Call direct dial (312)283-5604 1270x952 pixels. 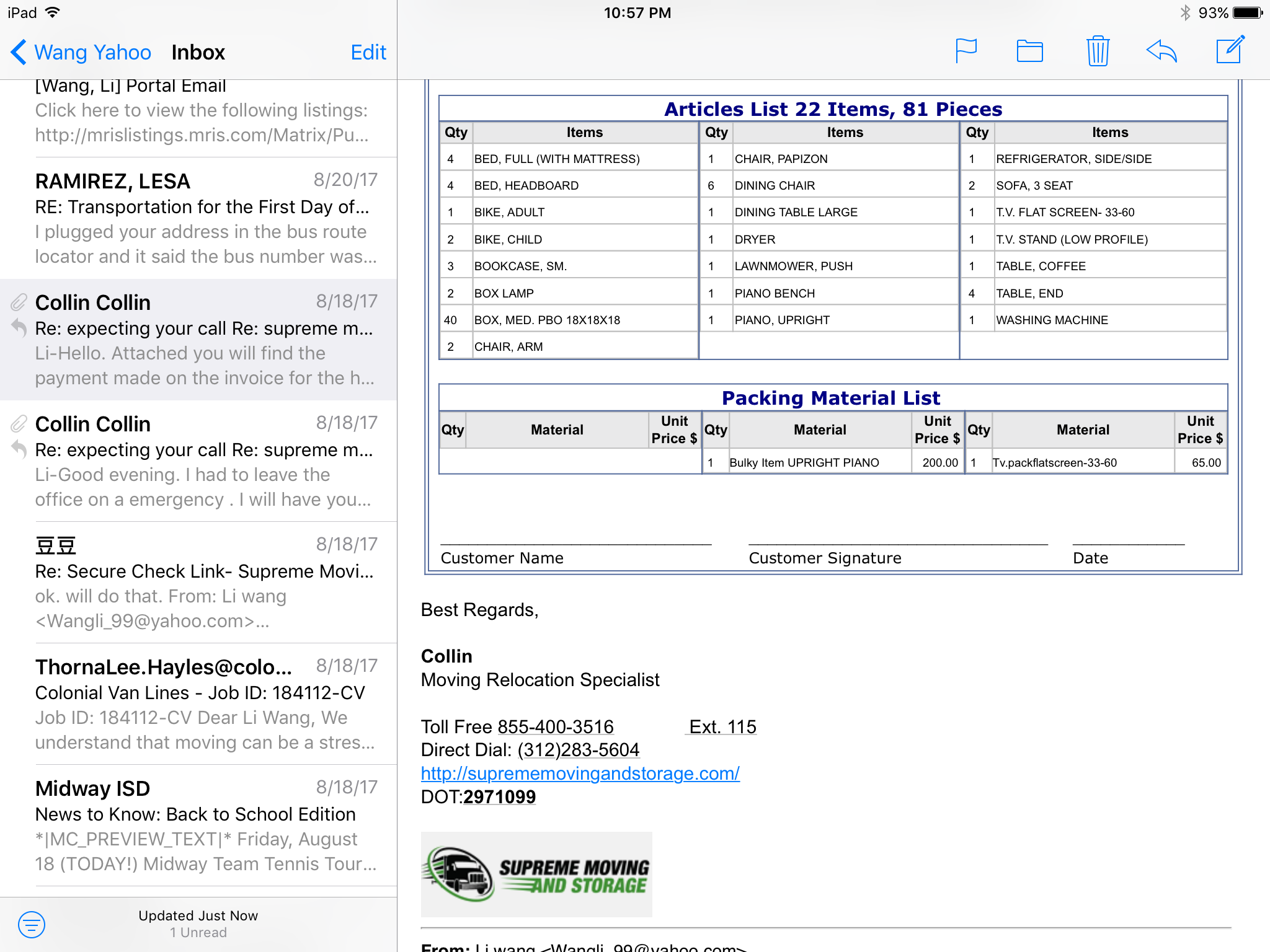(578, 750)
